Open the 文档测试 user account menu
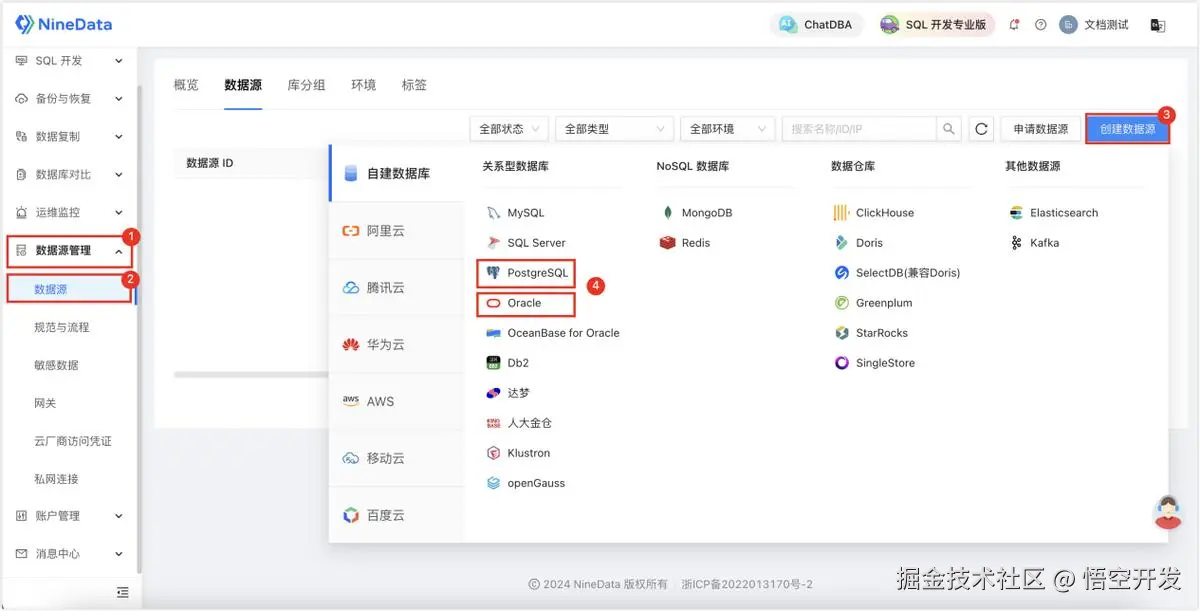 (1094, 25)
